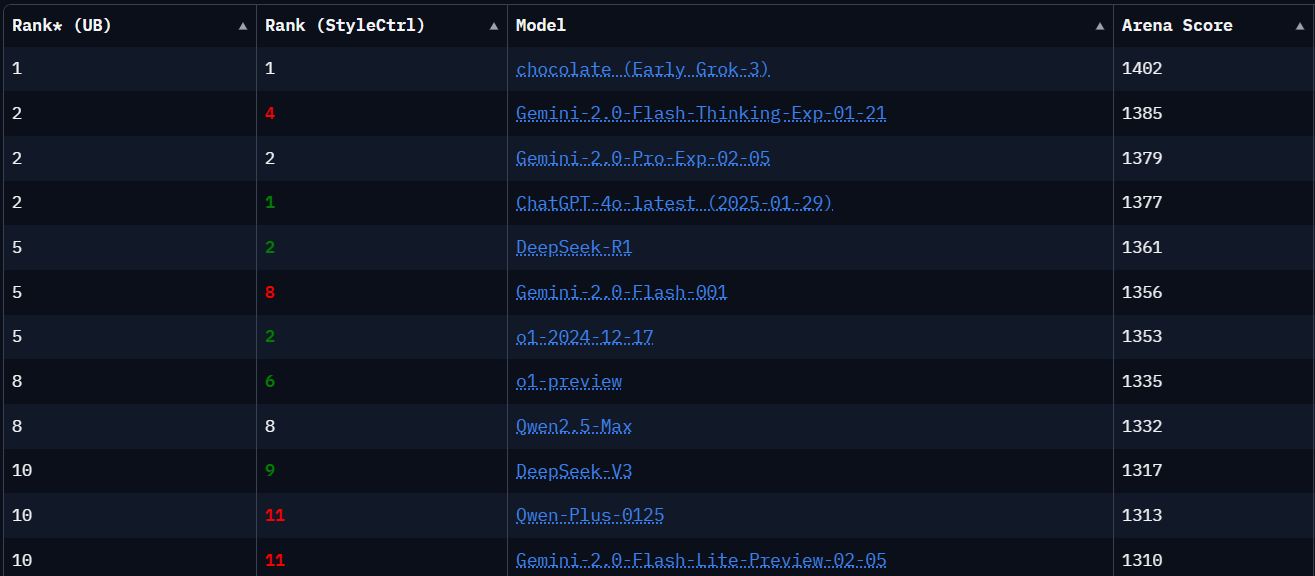Open the o1-2024-12-17 model link
This screenshot has height=576, width=1315.
pyautogui.click(x=584, y=336)
